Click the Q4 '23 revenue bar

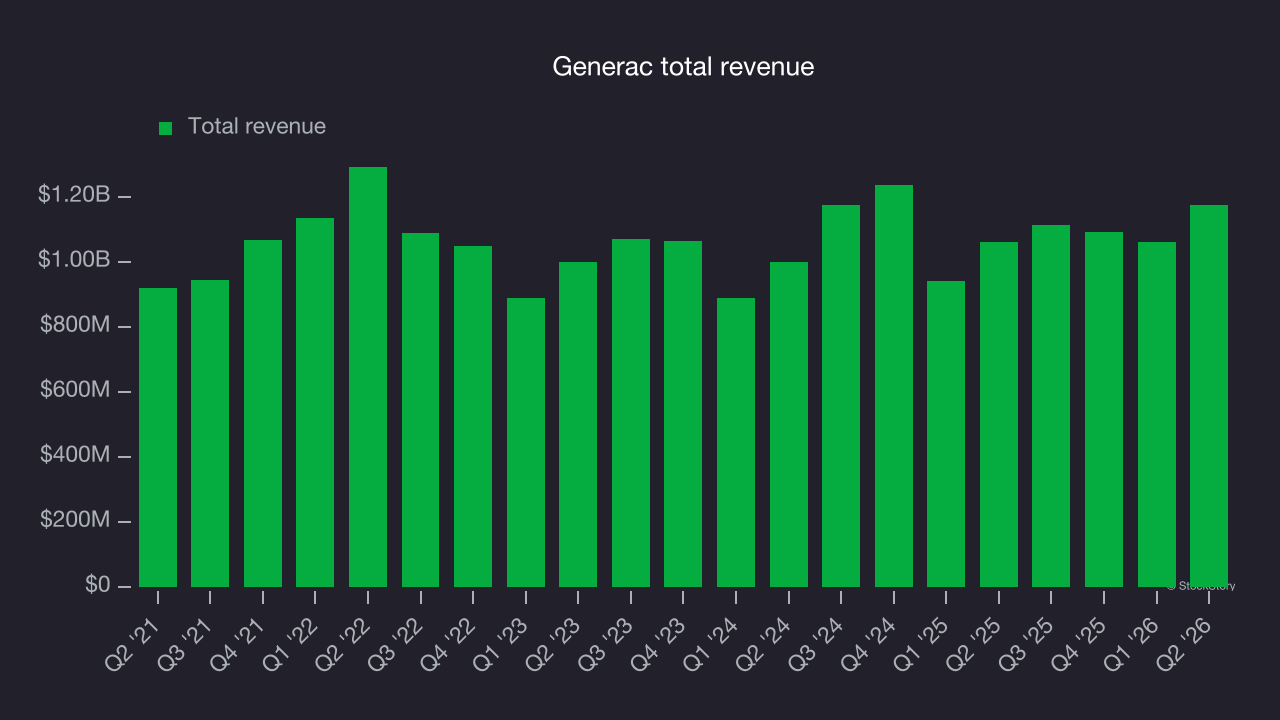[x=683, y=414]
